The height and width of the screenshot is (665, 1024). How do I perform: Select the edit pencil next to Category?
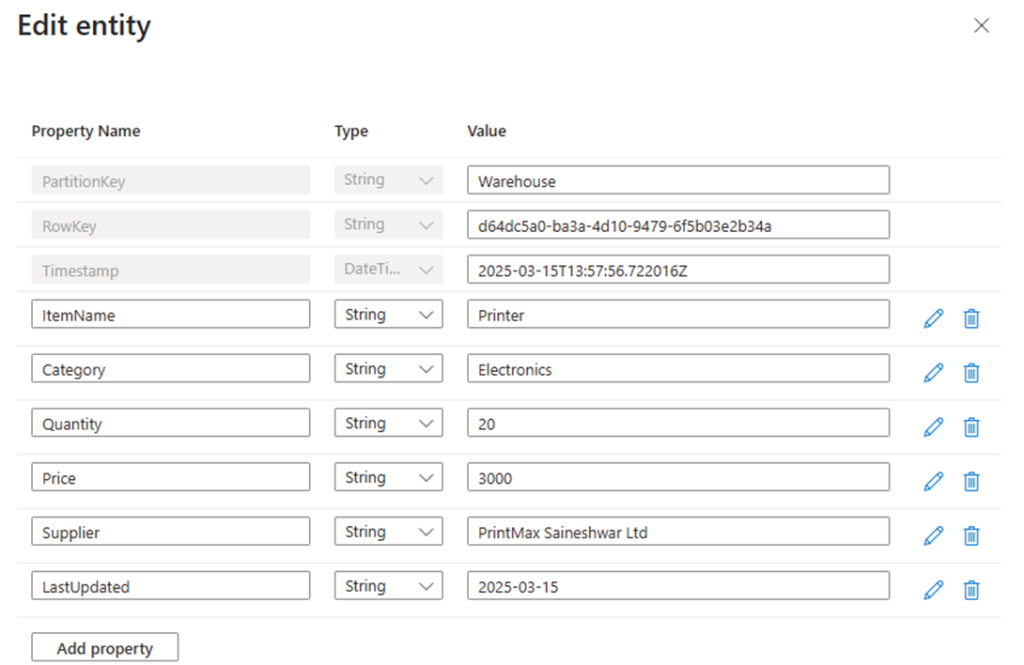(933, 372)
